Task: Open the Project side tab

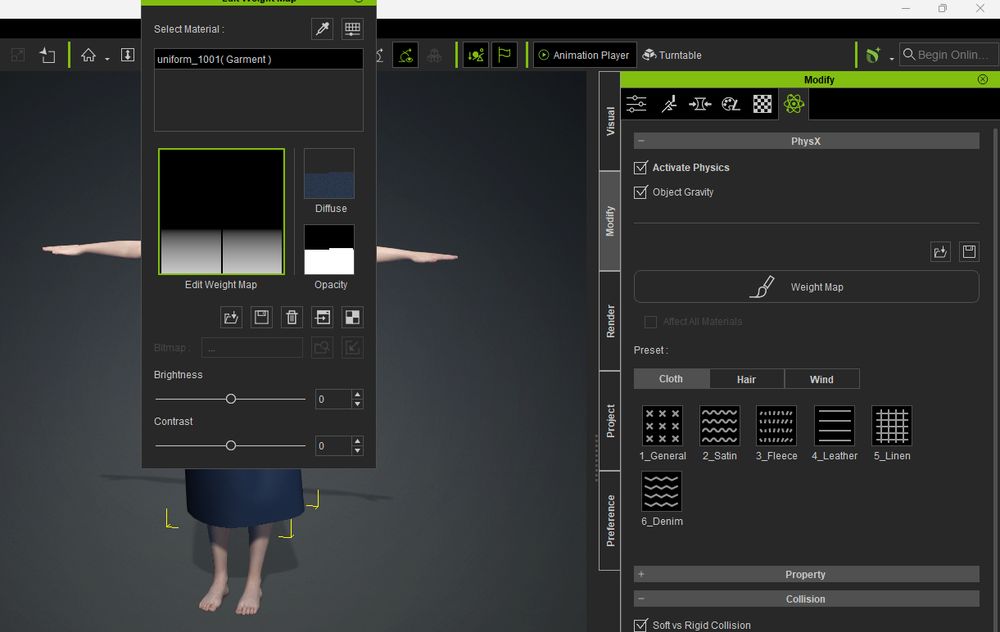Action: 610,420
